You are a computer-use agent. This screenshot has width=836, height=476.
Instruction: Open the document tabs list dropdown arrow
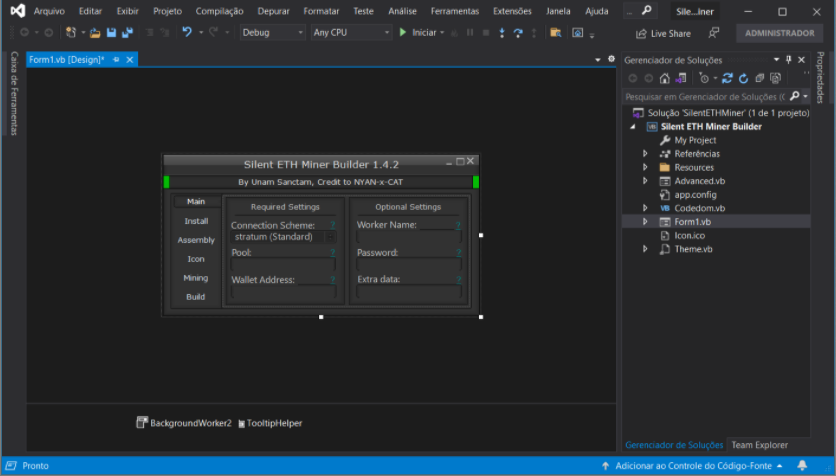click(598, 60)
